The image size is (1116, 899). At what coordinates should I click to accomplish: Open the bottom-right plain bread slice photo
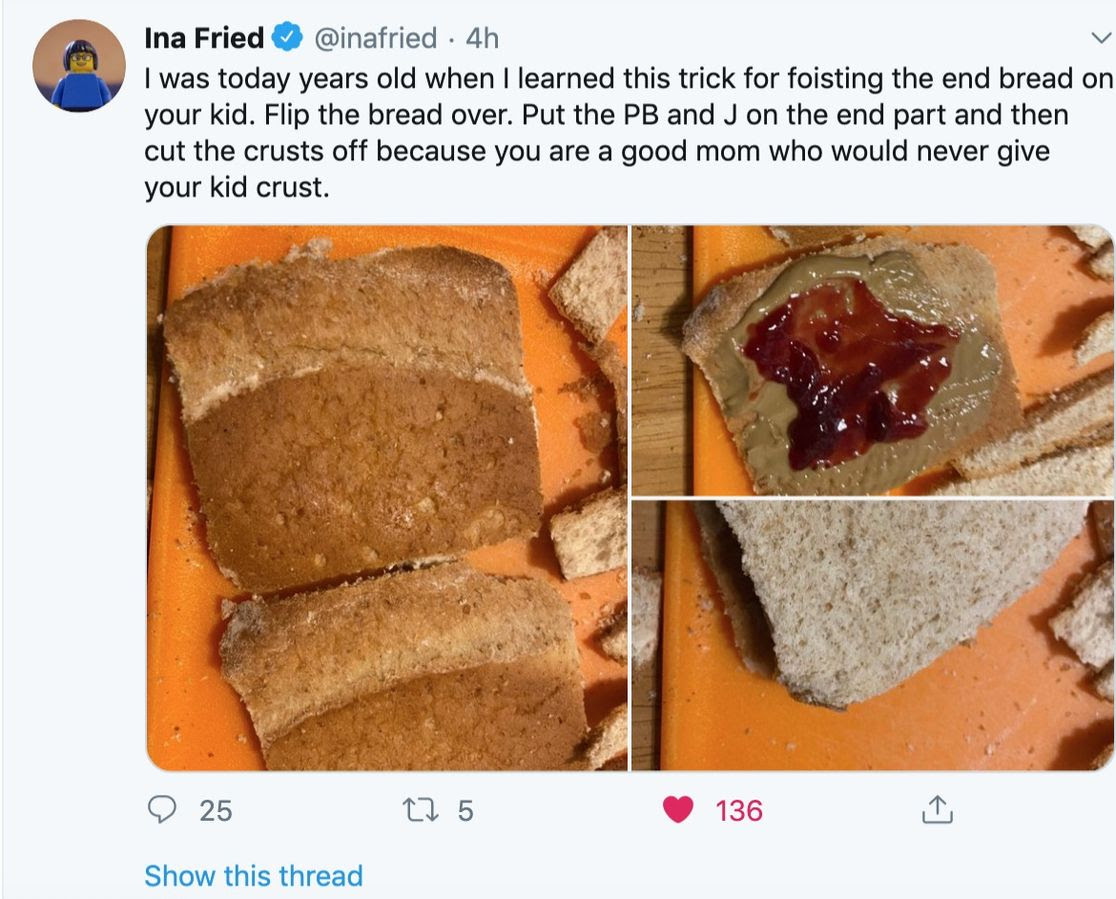871,635
